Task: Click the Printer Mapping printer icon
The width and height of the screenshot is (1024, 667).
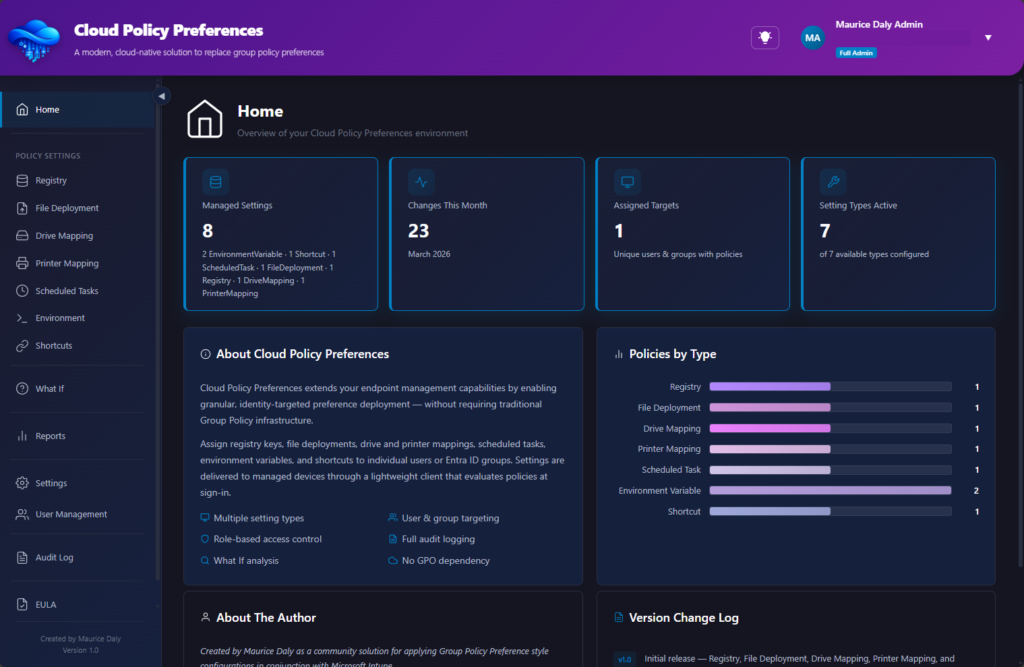Action: [x=22, y=264]
